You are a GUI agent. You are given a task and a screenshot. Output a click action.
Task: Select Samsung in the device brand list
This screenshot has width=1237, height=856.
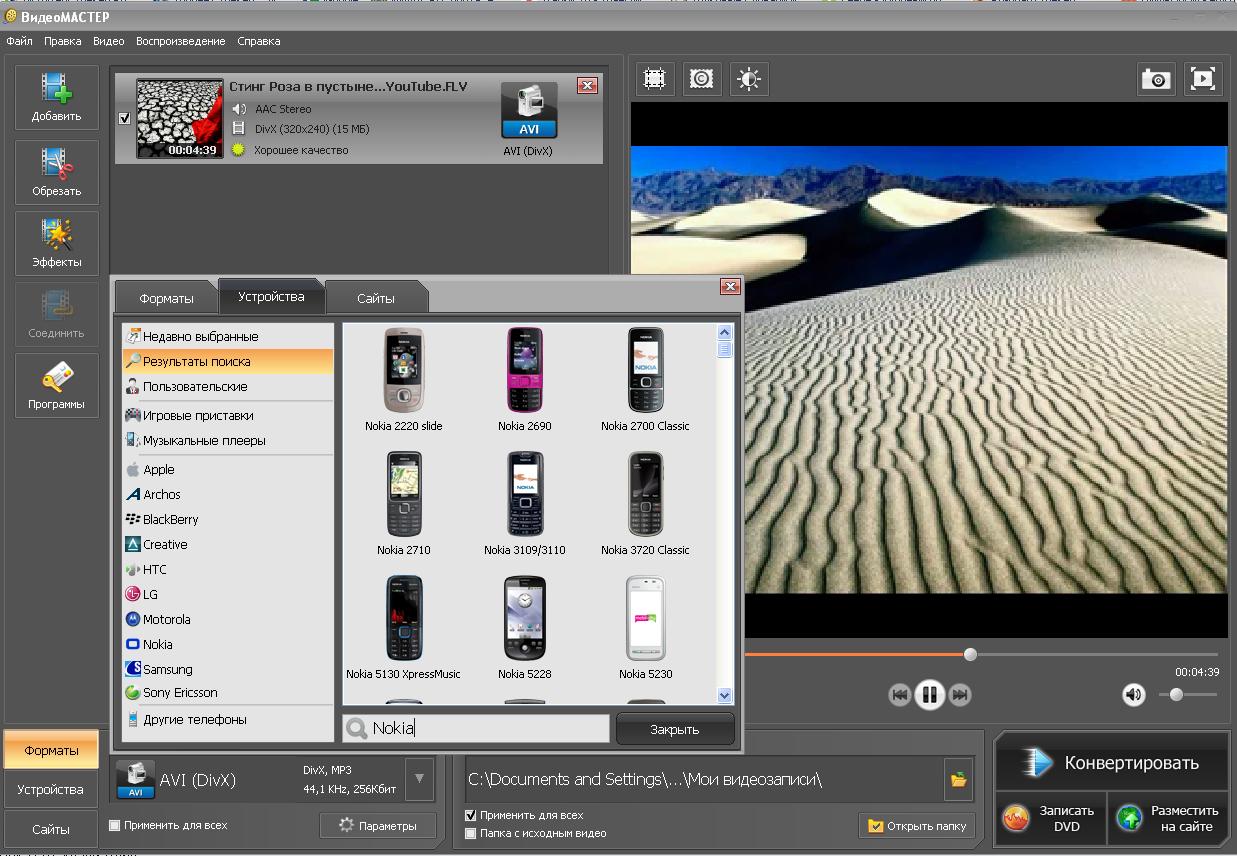pyautogui.click(x=167, y=669)
